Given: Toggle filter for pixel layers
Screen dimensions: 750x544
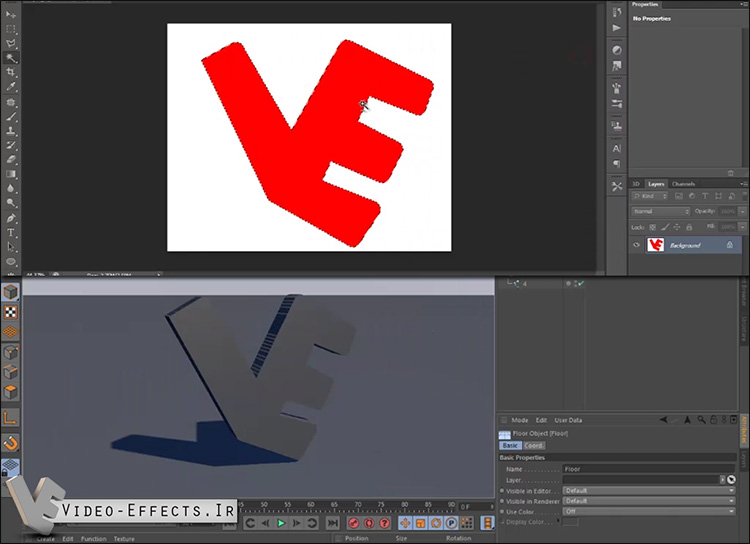Looking at the screenshot, I should pos(679,196).
